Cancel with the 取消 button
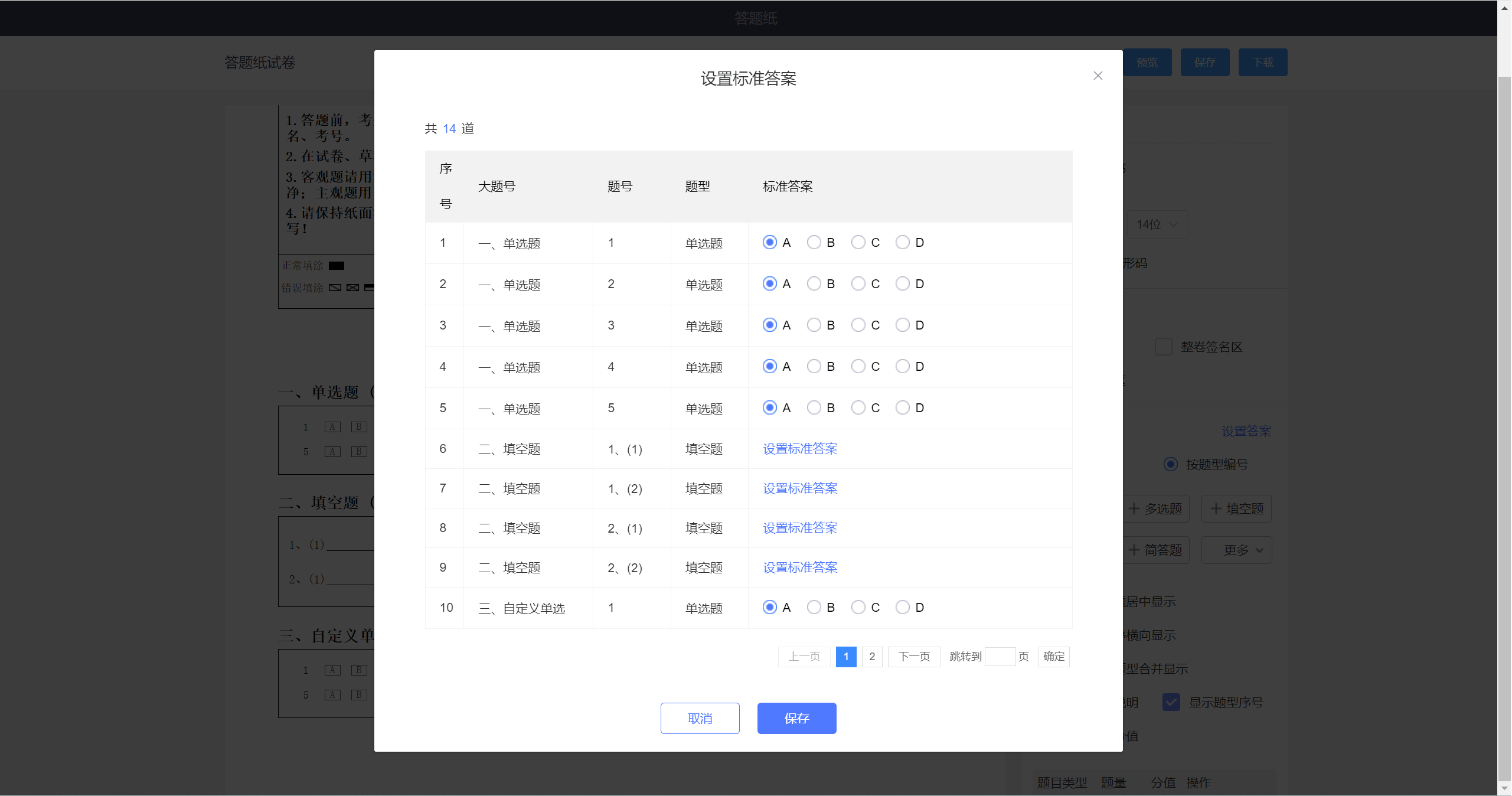This screenshot has width=1512, height=796. click(700, 719)
